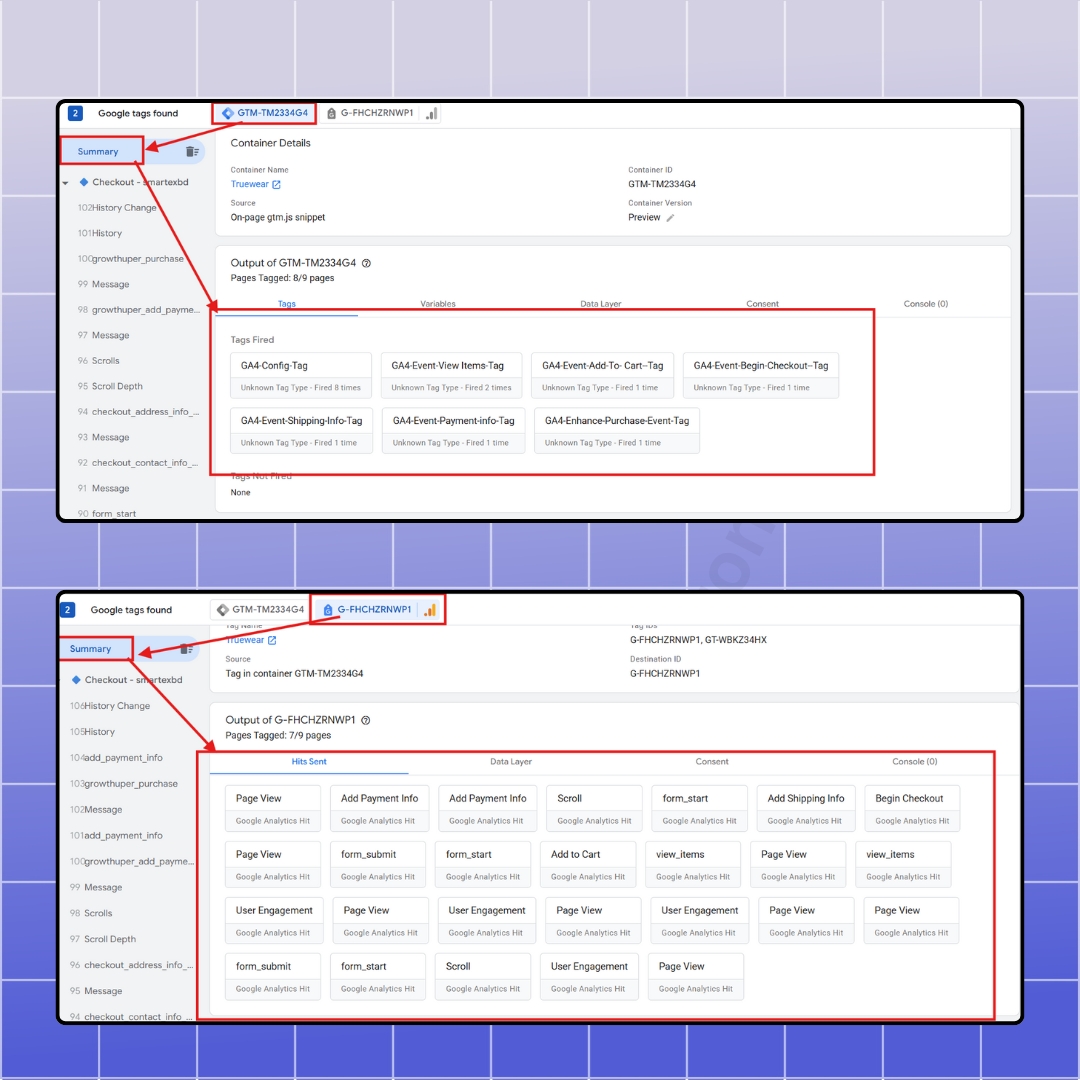This screenshot has width=1080, height=1080.
Task: Open the Add Shipping Info hit card
Action: (x=806, y=808)
